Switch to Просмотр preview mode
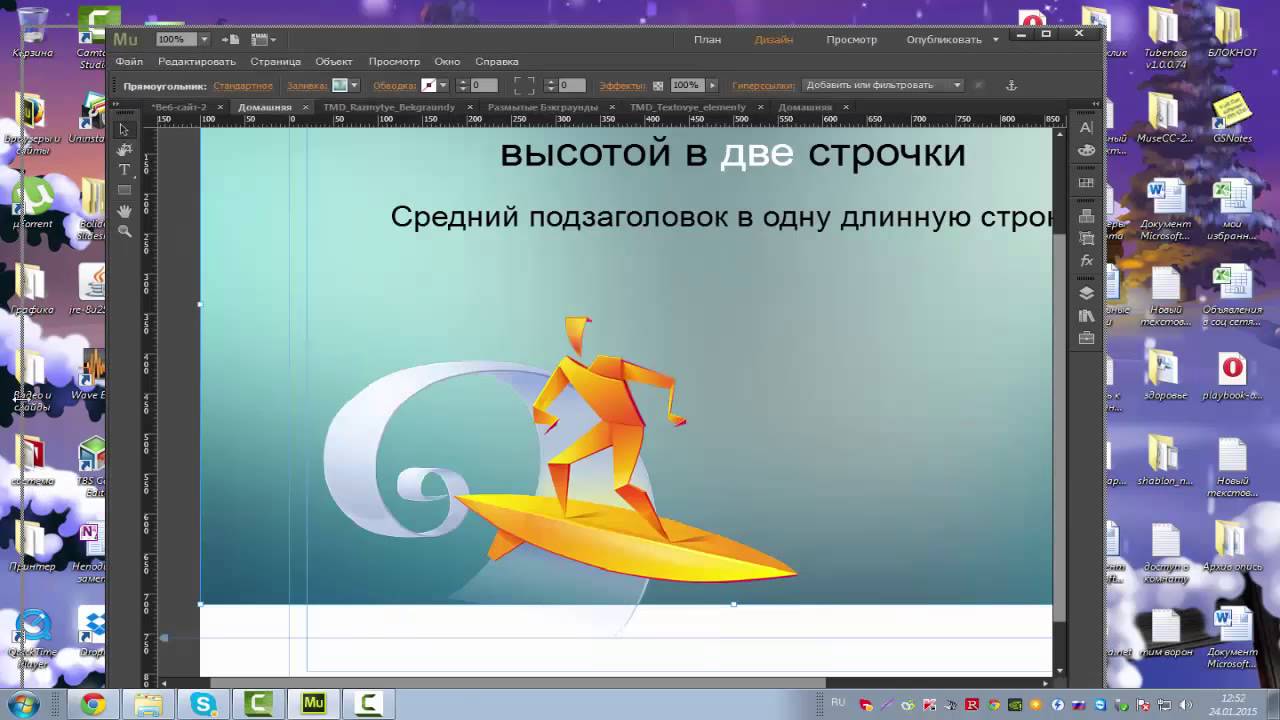 pos(851,40)
